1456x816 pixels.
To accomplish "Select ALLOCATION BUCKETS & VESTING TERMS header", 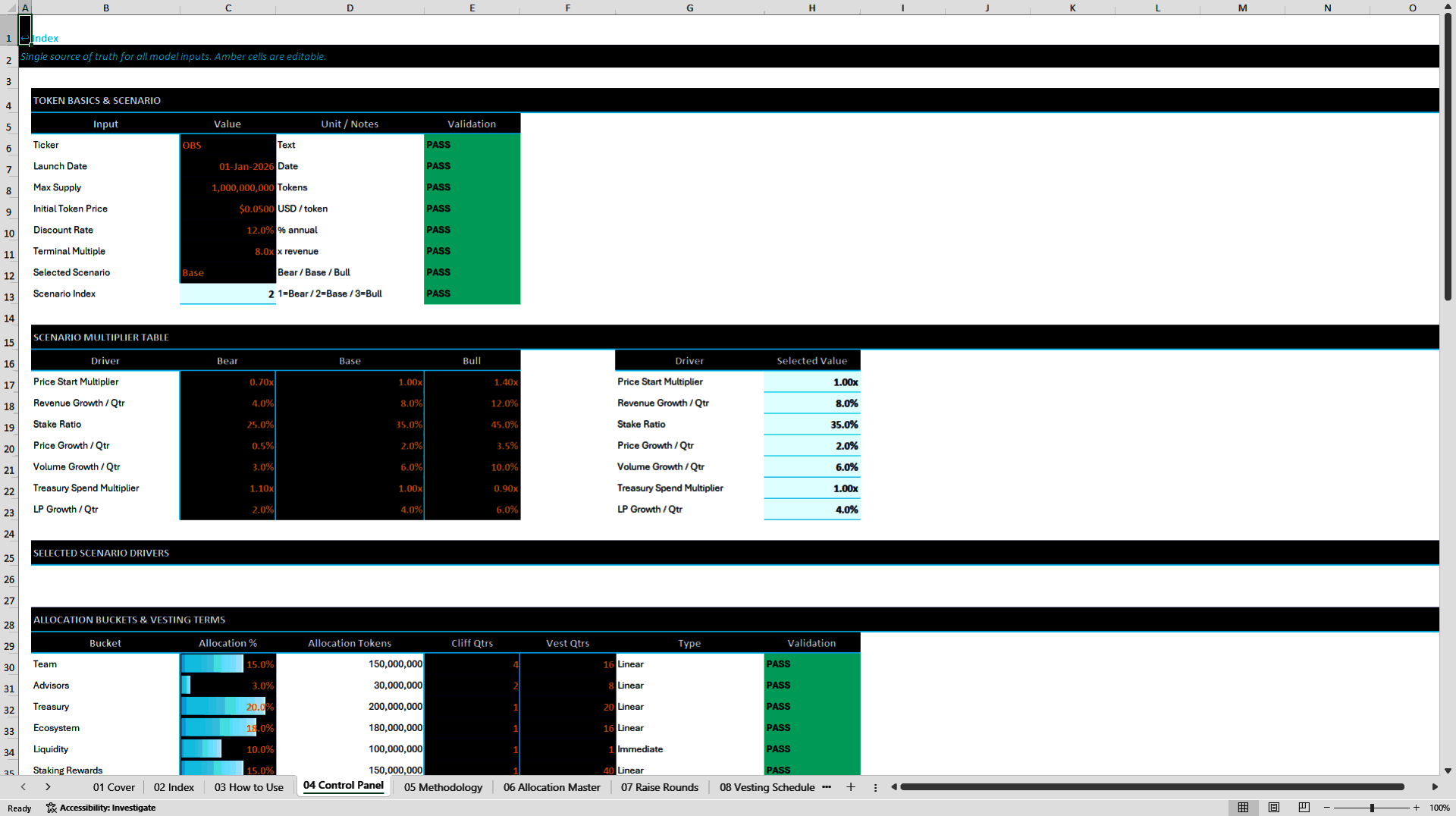I will point(129,620).
